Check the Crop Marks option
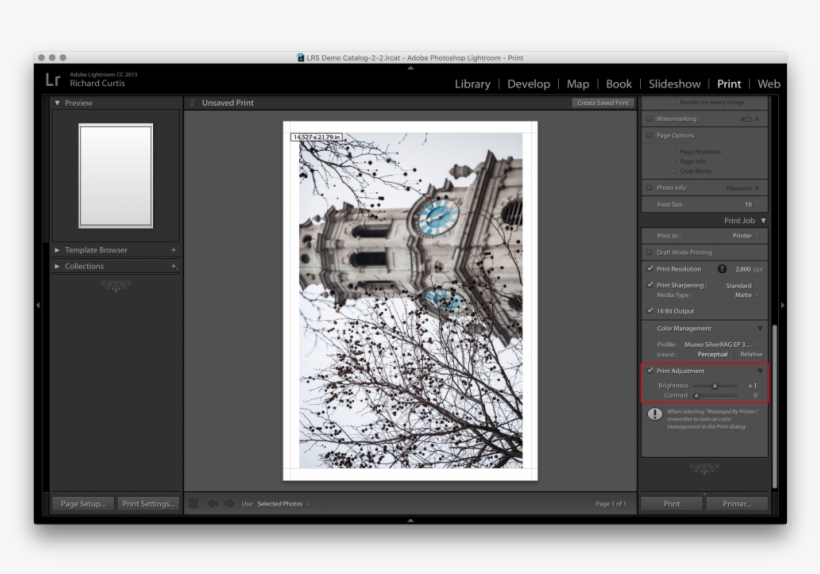Image resolution: width=820 pixels, height=574 pixels. point(673,171)
